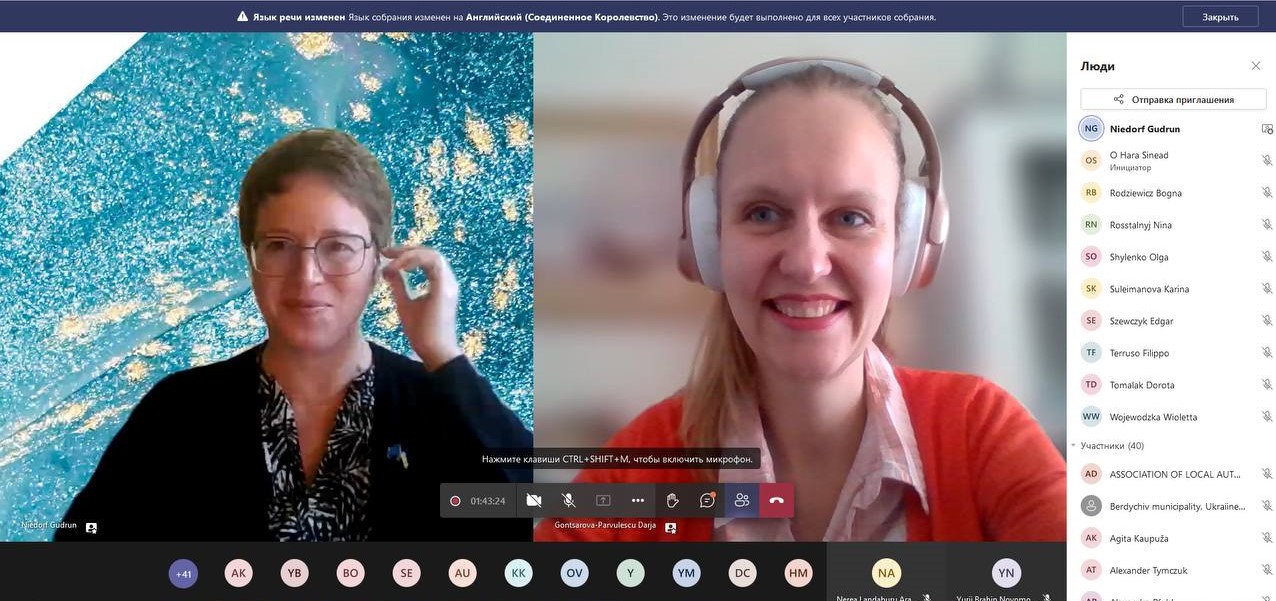This screenshot has width=1276, height=601.
Task: Click the share screen icon
Action: click(x=603, y=500)
